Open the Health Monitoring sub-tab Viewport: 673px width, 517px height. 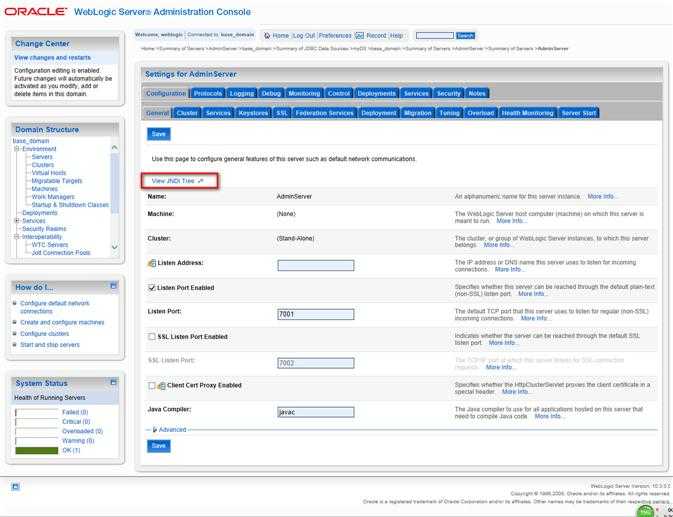(527, 113)
